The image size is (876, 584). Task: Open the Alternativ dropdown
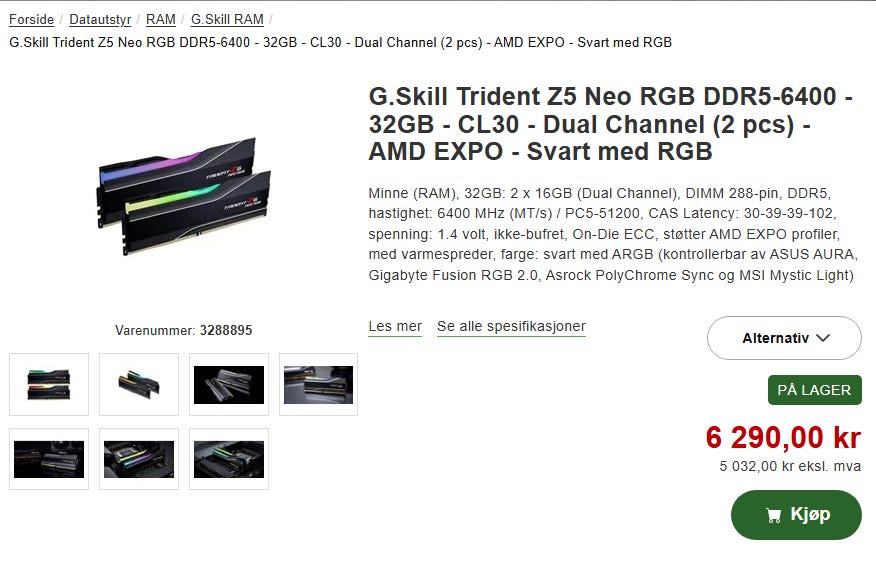click(784, 338)
